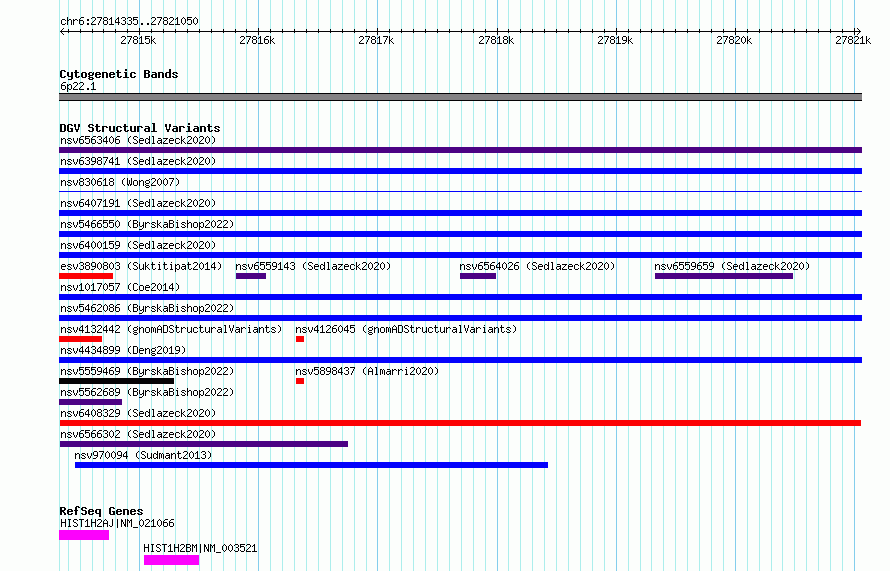Click the nsv6564026 (Sedlazeck2020) label
This screenshot has height=571, width=890.
(x=537, y=266)
